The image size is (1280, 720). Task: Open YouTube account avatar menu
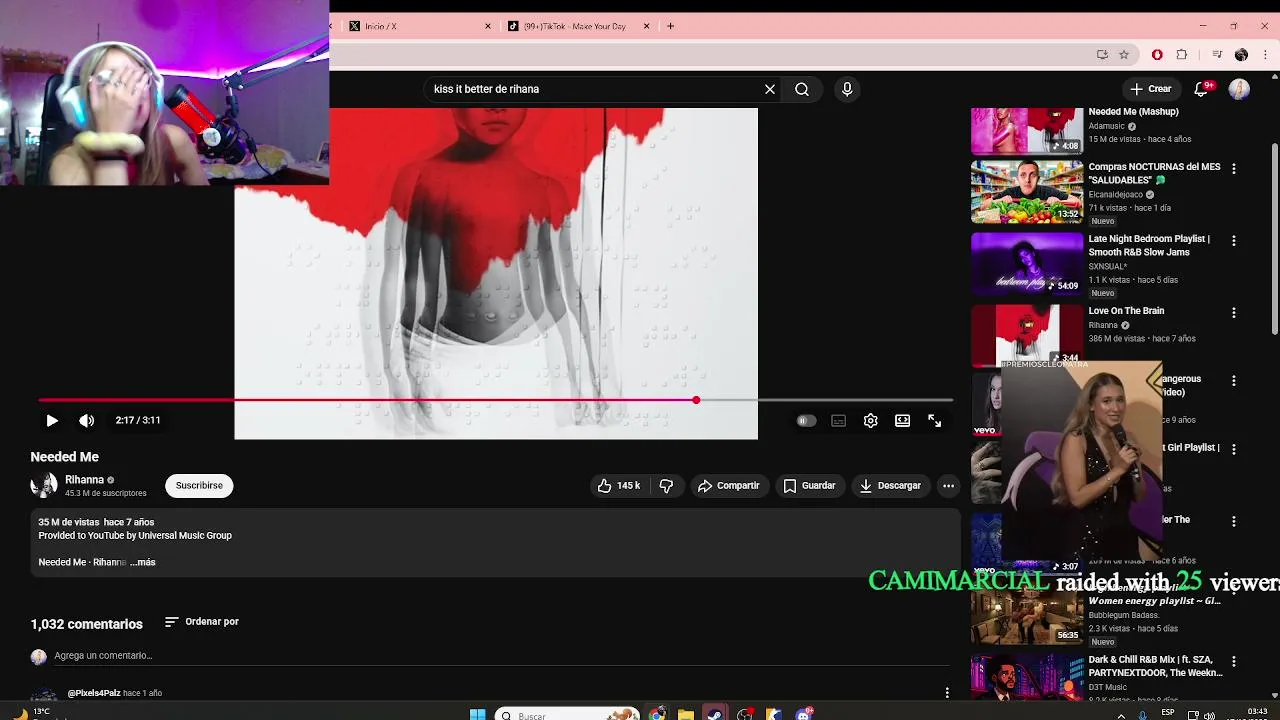click(1240, 89)
